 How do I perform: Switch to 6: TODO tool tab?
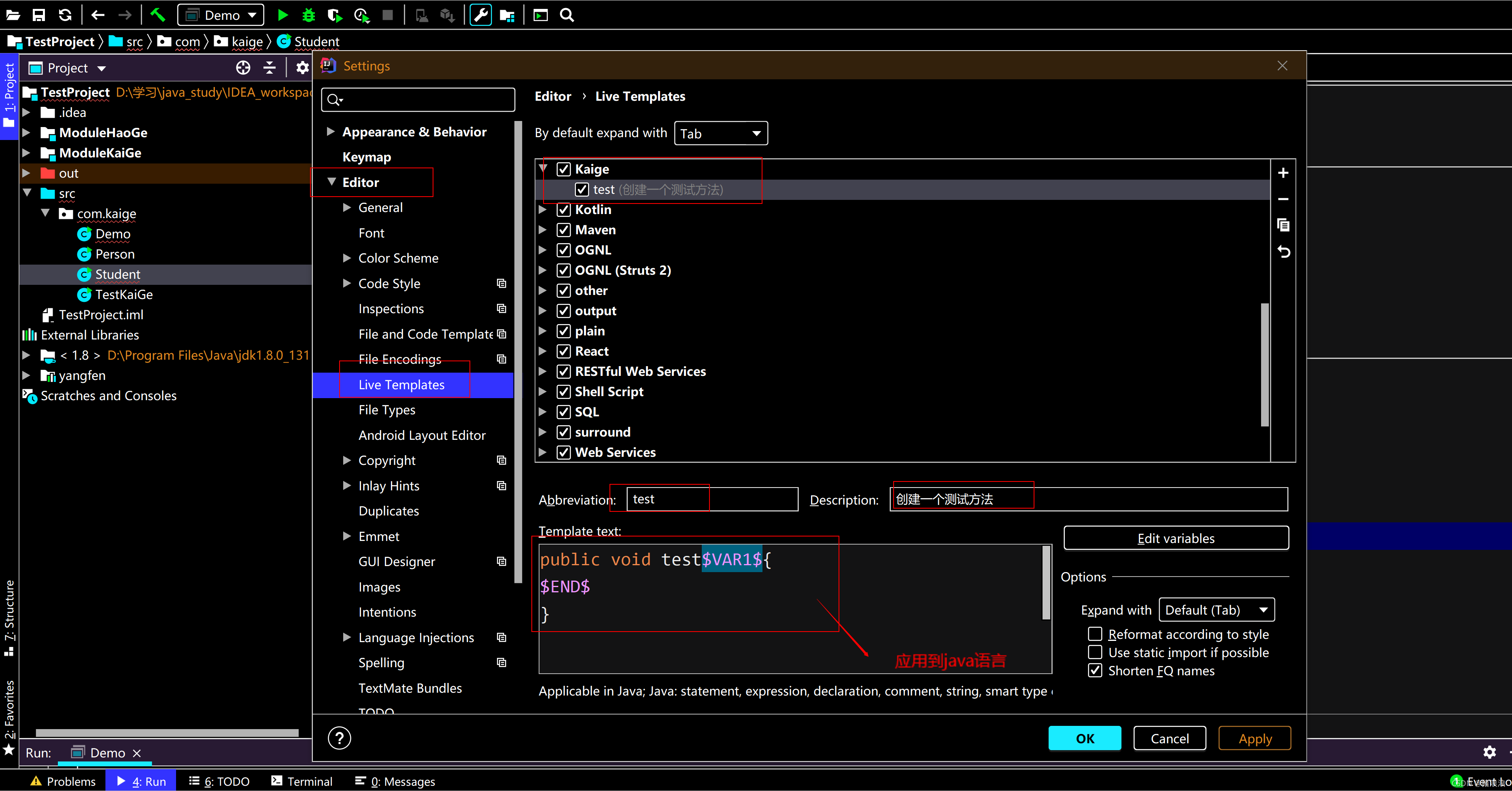(219, 782)
